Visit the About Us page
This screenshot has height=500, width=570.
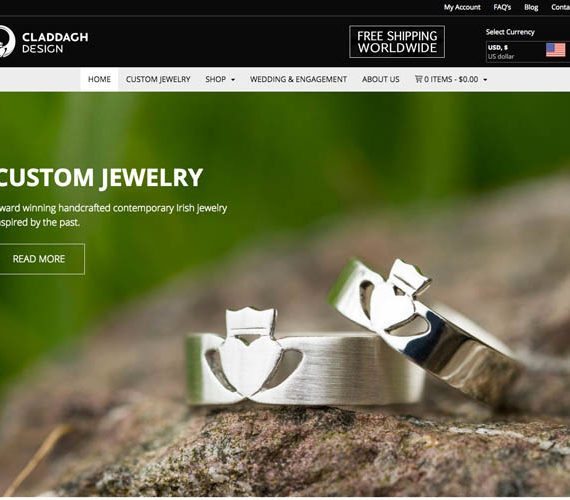[x=381, y=79]
